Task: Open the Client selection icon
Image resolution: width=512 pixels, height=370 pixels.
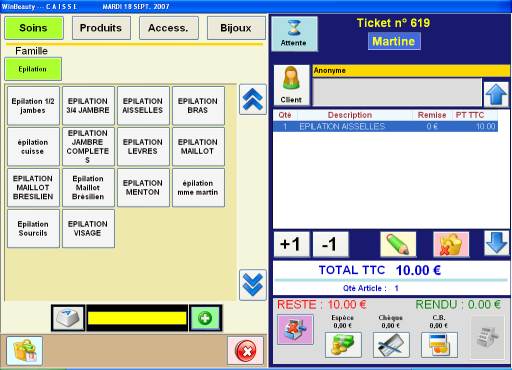Action: (x=291, y=85)
